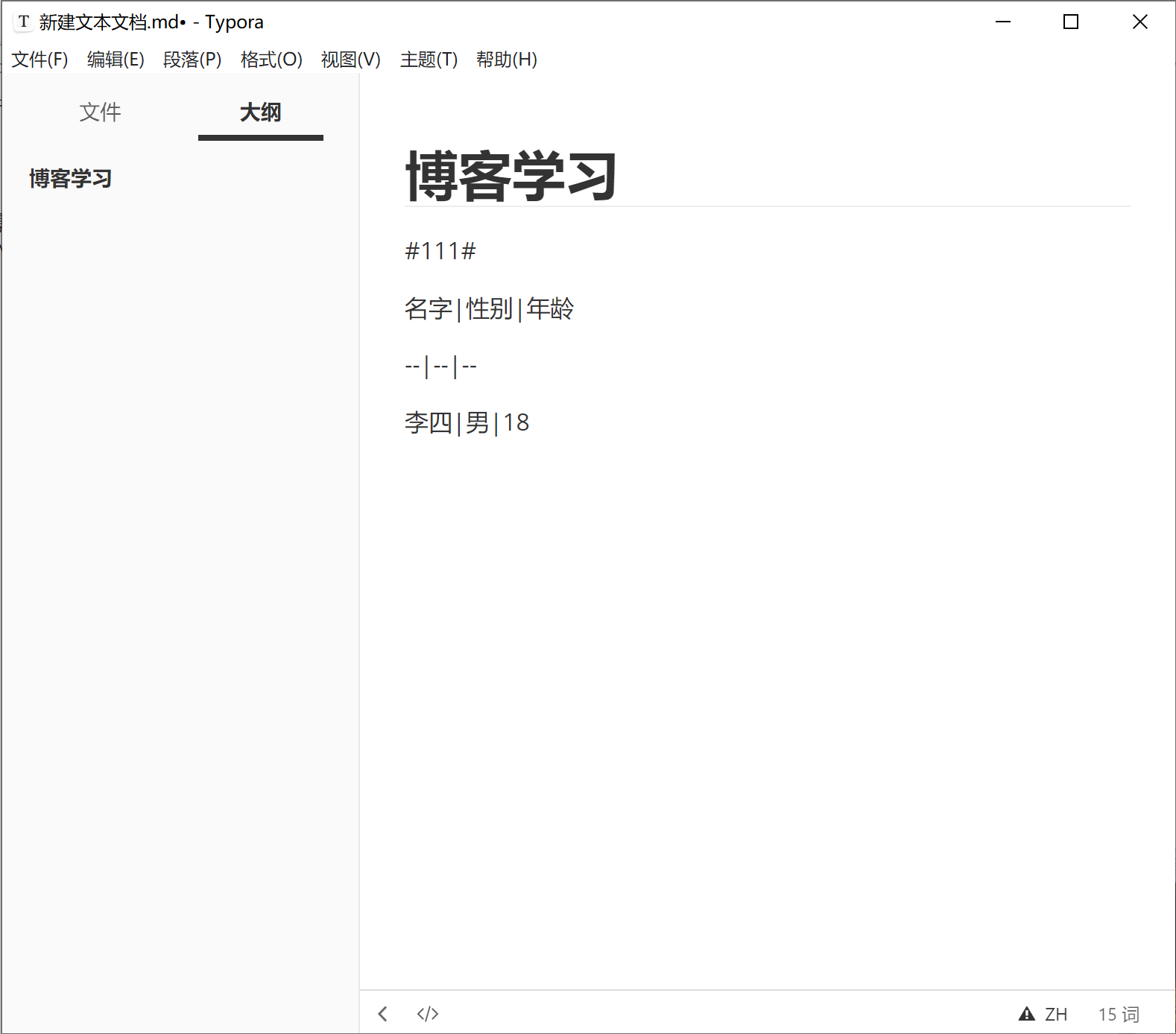Open the 视图(V) menu

(350, 60)
